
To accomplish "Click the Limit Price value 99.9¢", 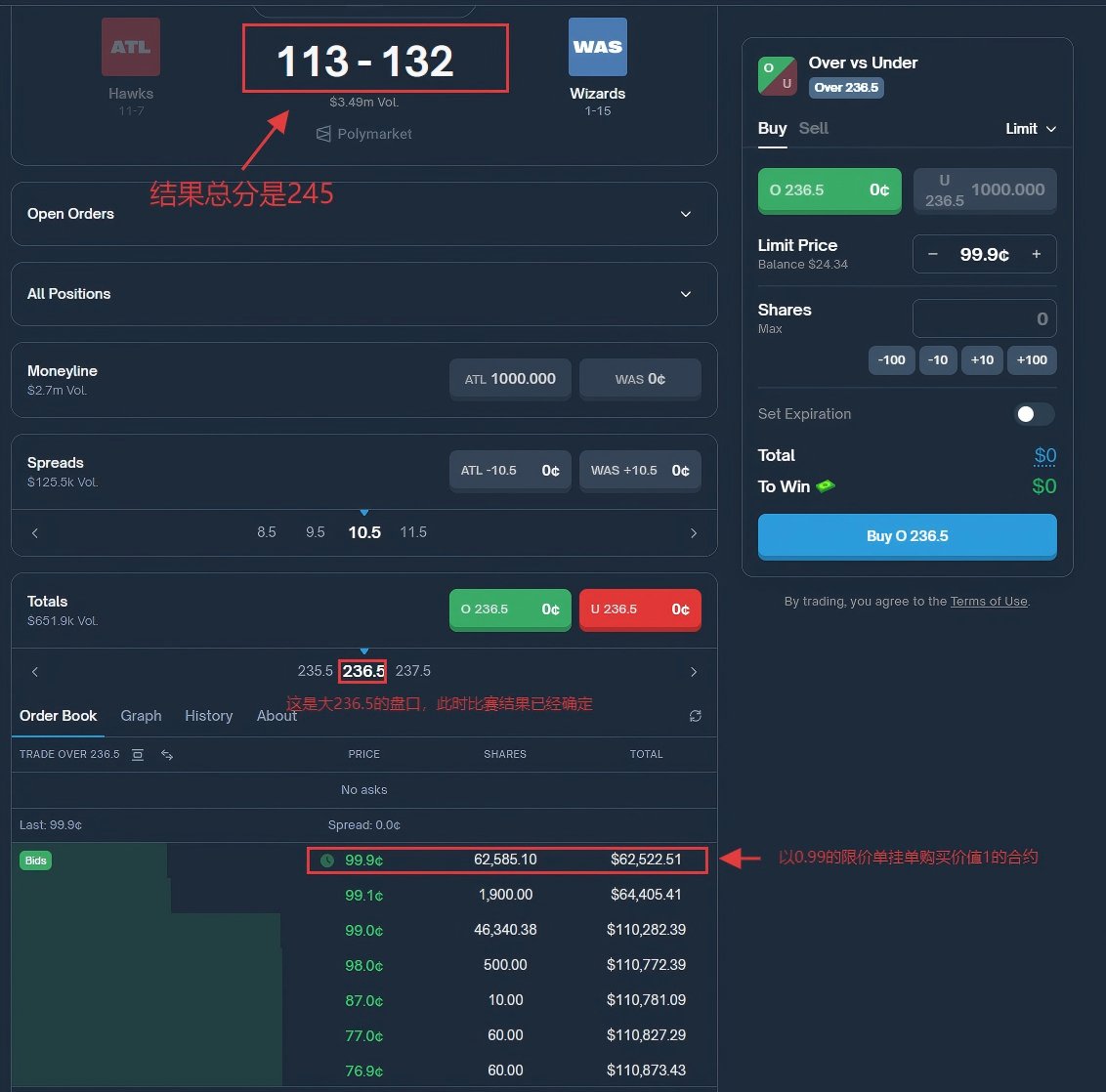I will pos(984,254).
